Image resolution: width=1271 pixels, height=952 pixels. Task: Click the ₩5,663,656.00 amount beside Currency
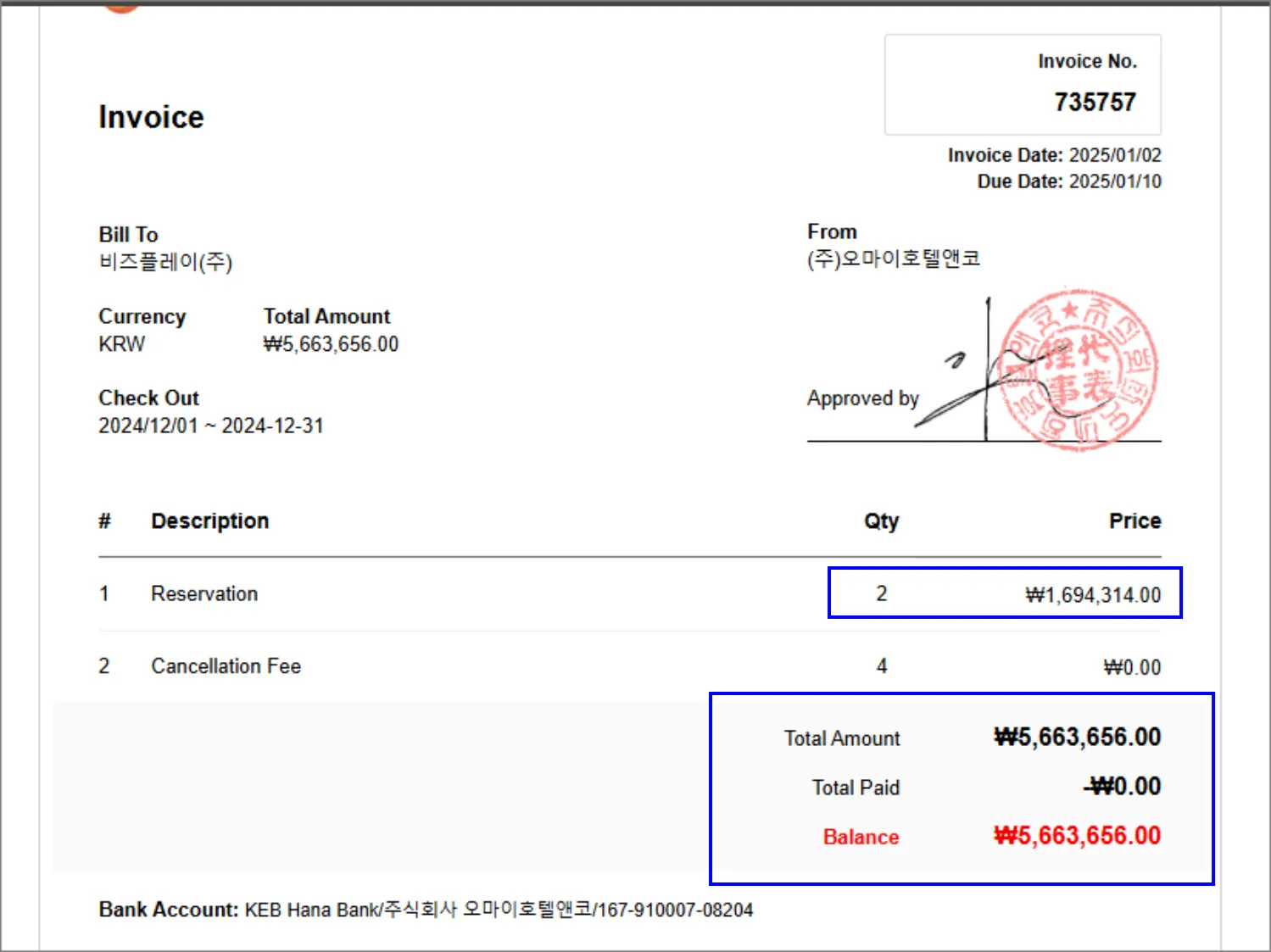[x=331, y=344]
